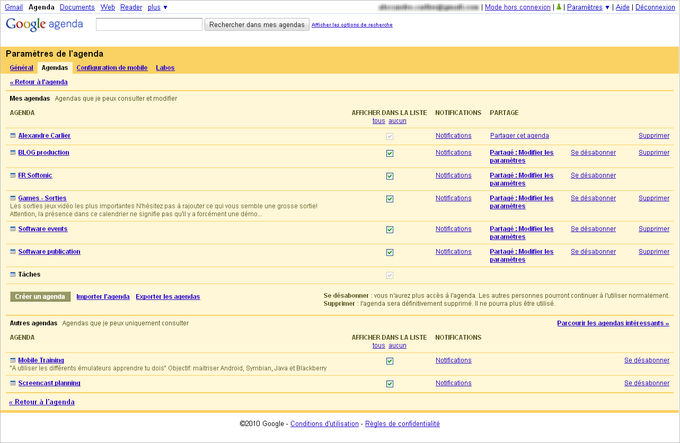The image size is (680, 443).
Task: Go to Gmail from top bar
Action: coord(13,7)
